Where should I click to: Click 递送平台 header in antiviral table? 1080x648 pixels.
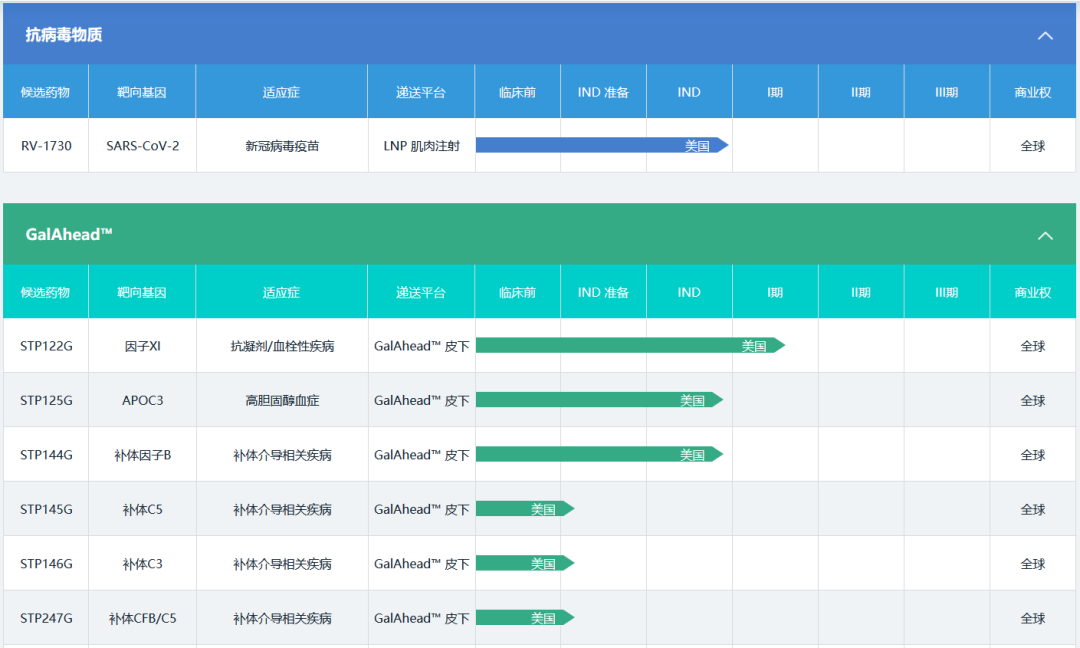[421, 92]
